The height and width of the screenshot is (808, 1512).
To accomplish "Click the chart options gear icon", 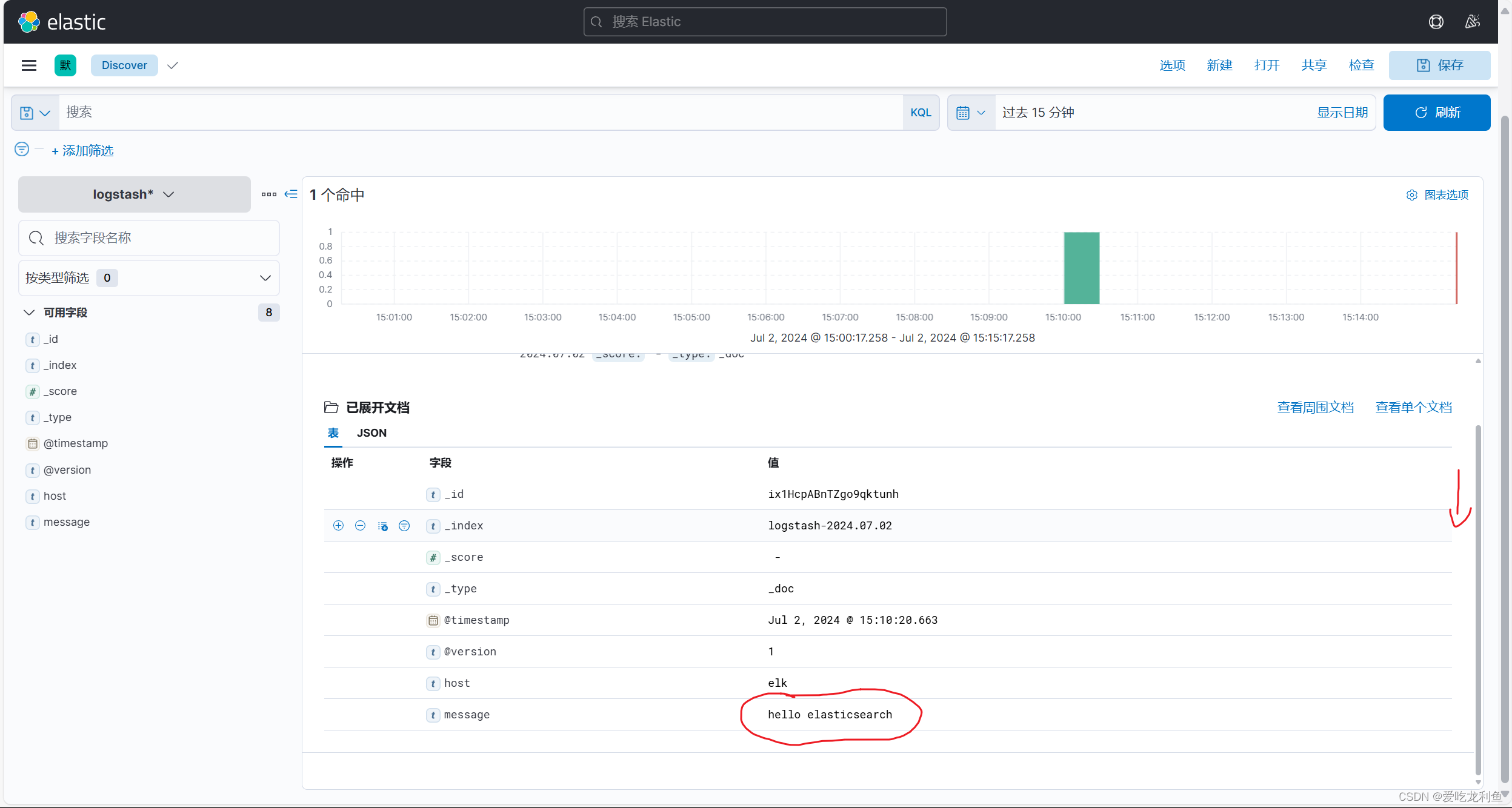I will (1412, 195).
